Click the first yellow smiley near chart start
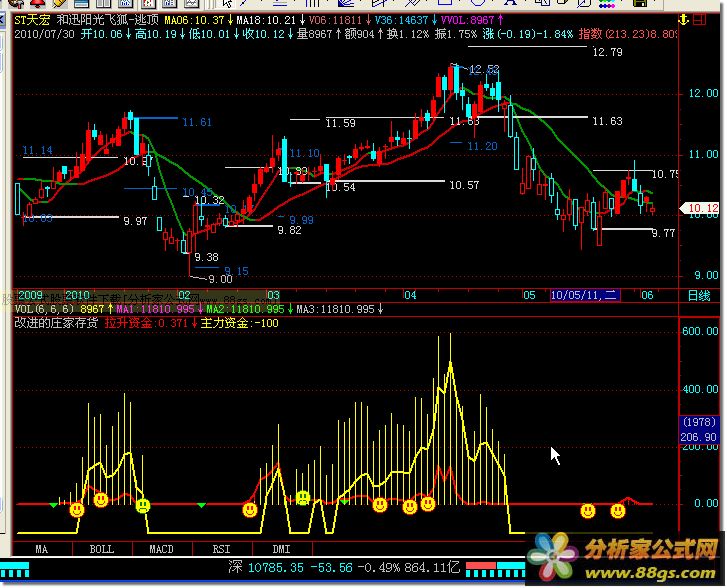 click(x=77, y=510)
